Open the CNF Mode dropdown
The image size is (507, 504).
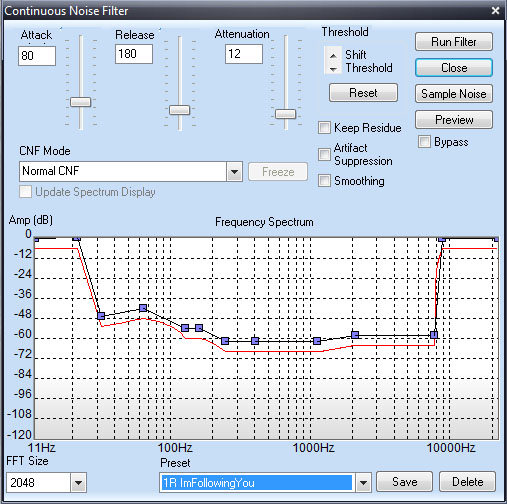coord(235,172)
